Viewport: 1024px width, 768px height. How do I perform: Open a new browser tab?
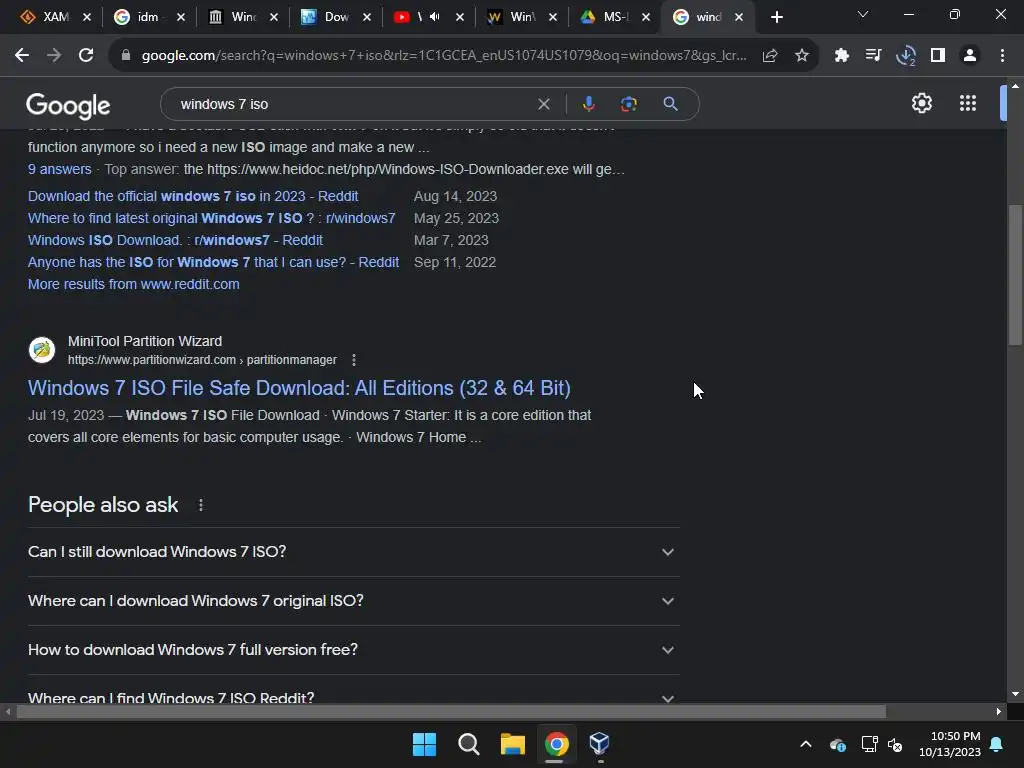click(x=776, y=17)
